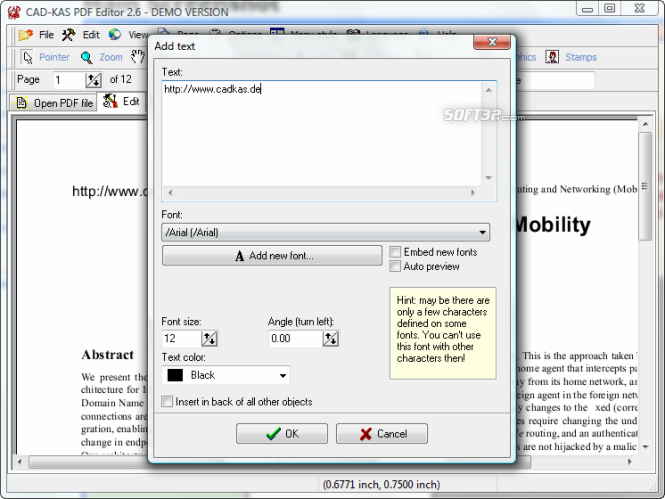Maximize the PDF Editor window
The width and height of the screenshot is (665, 499).
[x=609, y=8]
